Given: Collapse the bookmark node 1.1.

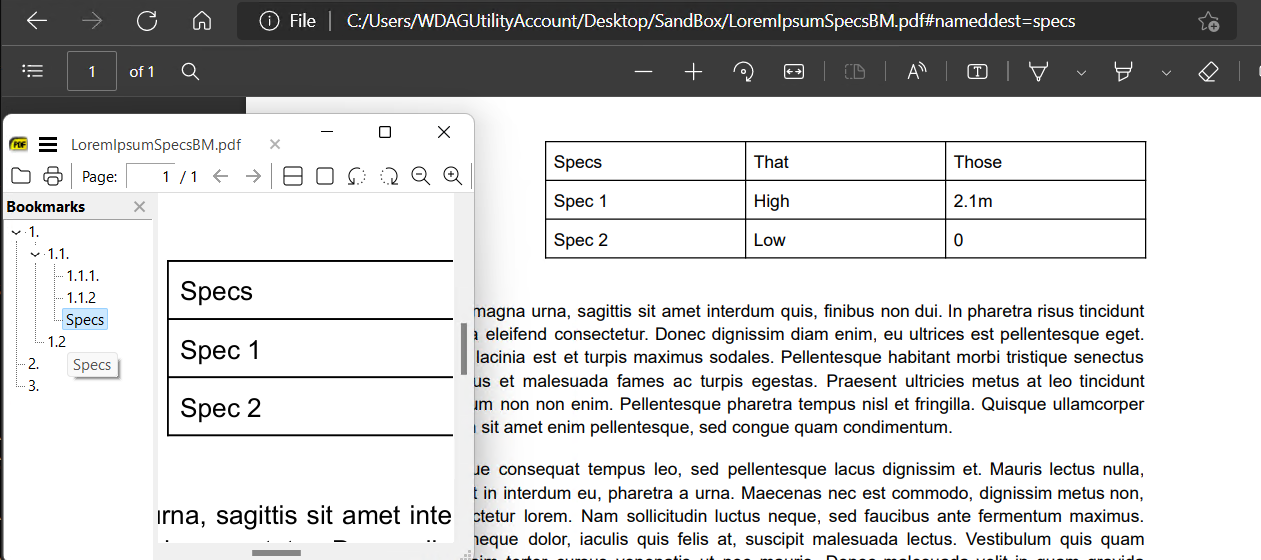Looking at the screenshot, I should [35, 254].
